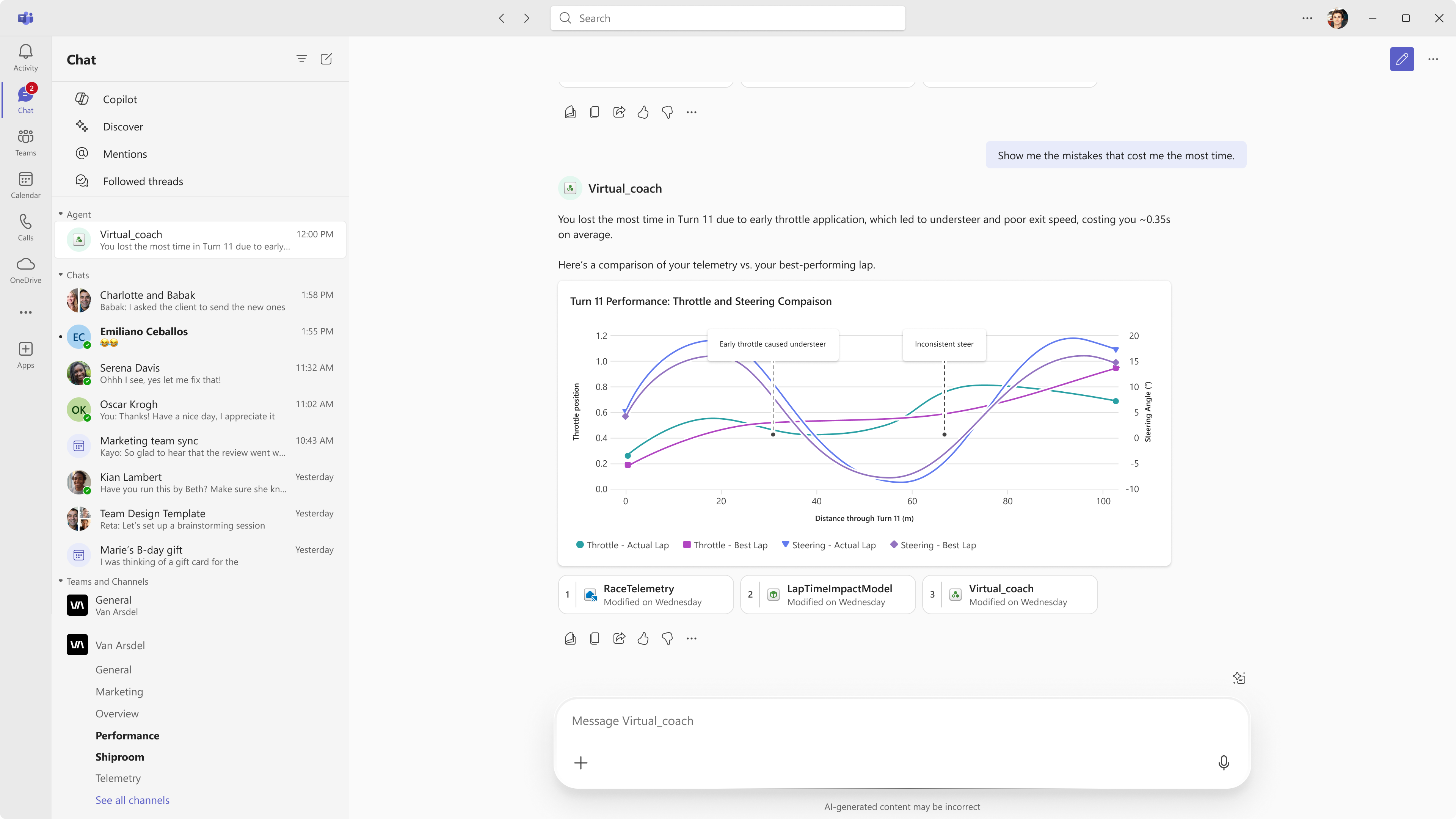This screenshot has height=819, width=1456.
Task: Click thumbs down on latest response
Action: 667,639
